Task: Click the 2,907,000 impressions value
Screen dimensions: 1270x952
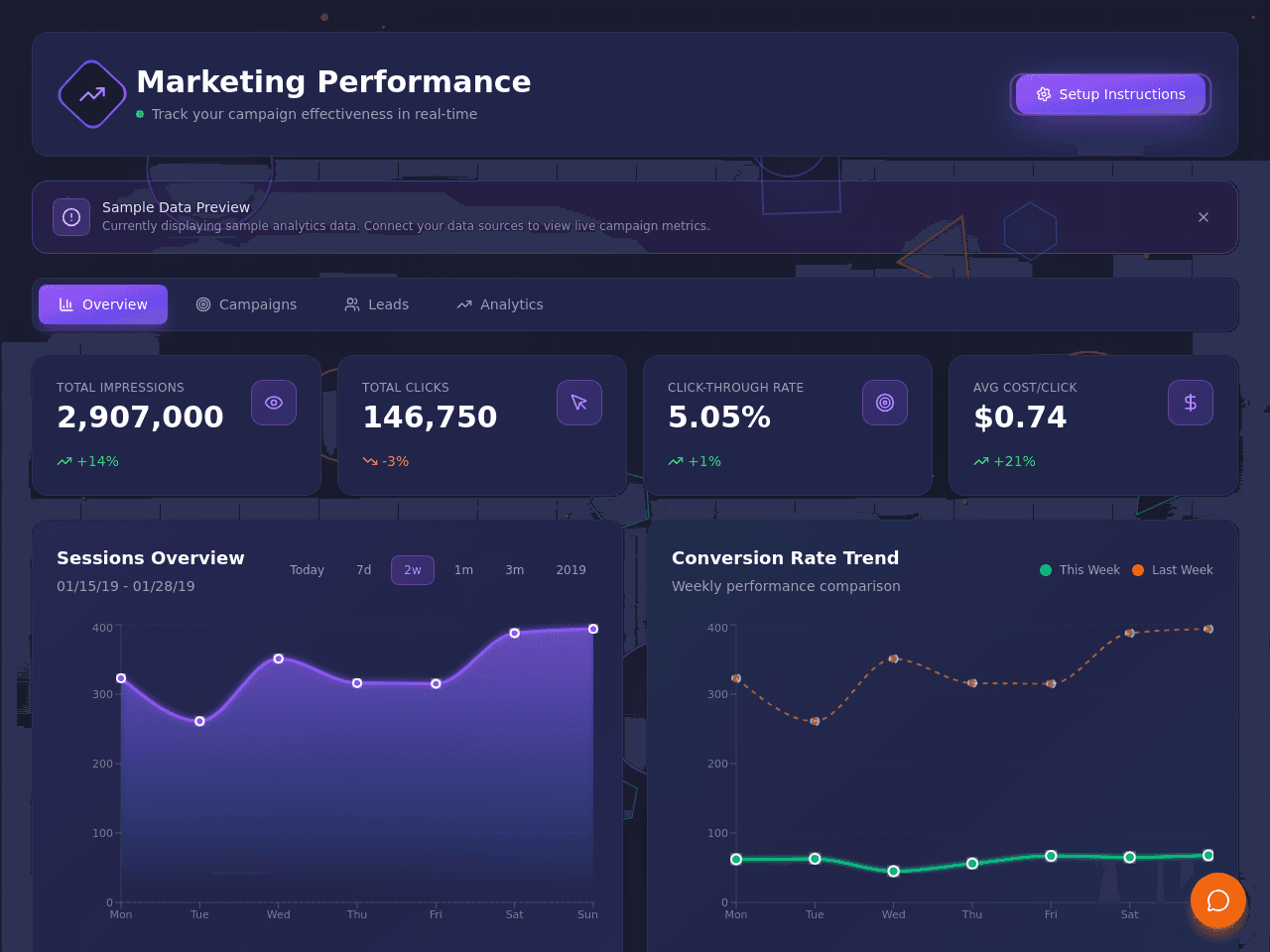Action: pyautogui.click(x=140, y=417)
